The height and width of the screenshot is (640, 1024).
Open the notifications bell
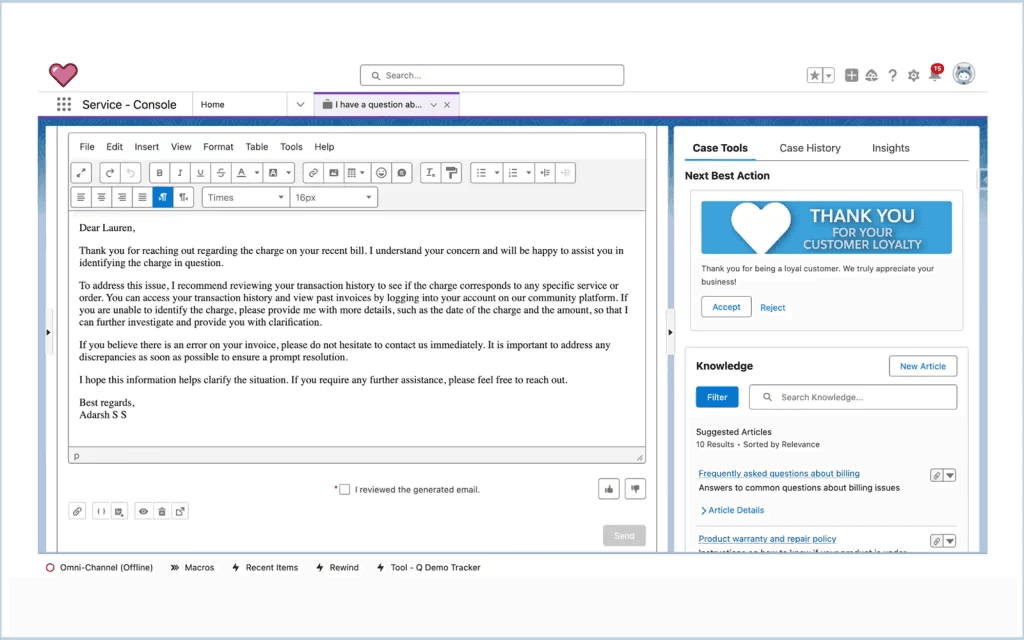pos(935,74)
